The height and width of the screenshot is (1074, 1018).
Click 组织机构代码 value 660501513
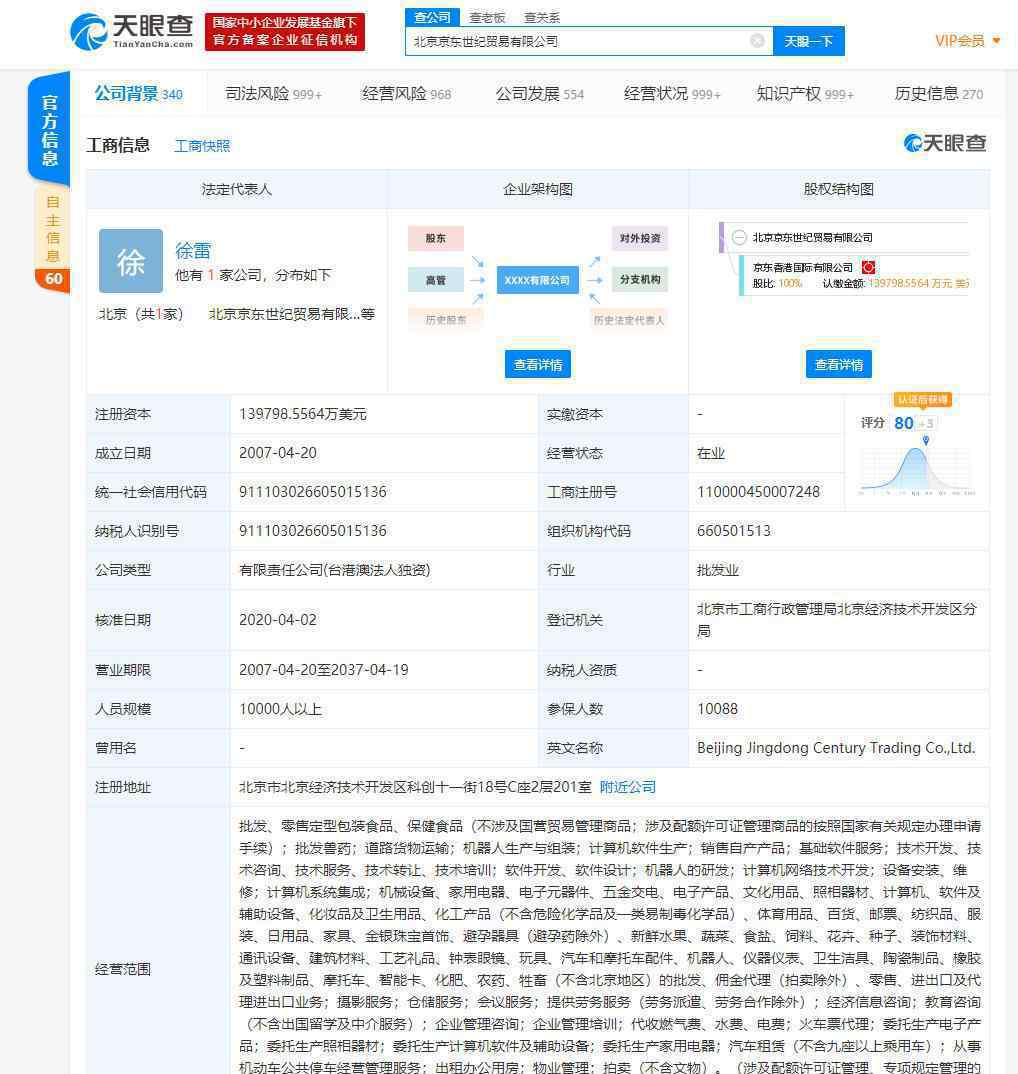734,531
